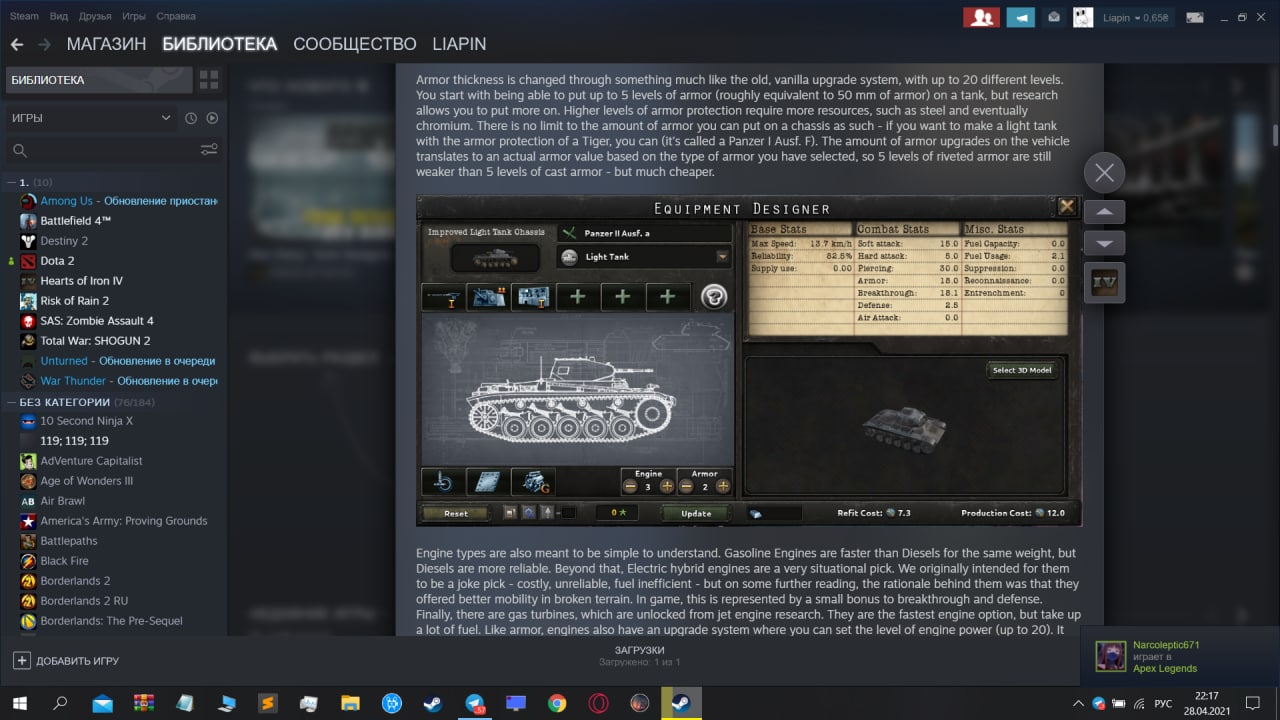This screenshot has height=720, width=1280.
Task: Select Black Fire in the game list
Action: tap(118, 561)
